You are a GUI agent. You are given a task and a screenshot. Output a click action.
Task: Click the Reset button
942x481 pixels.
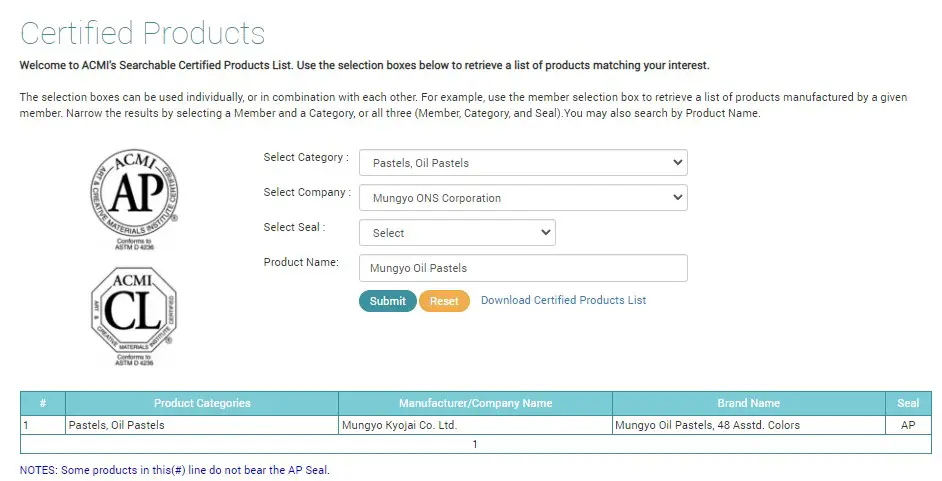(444, 301)
